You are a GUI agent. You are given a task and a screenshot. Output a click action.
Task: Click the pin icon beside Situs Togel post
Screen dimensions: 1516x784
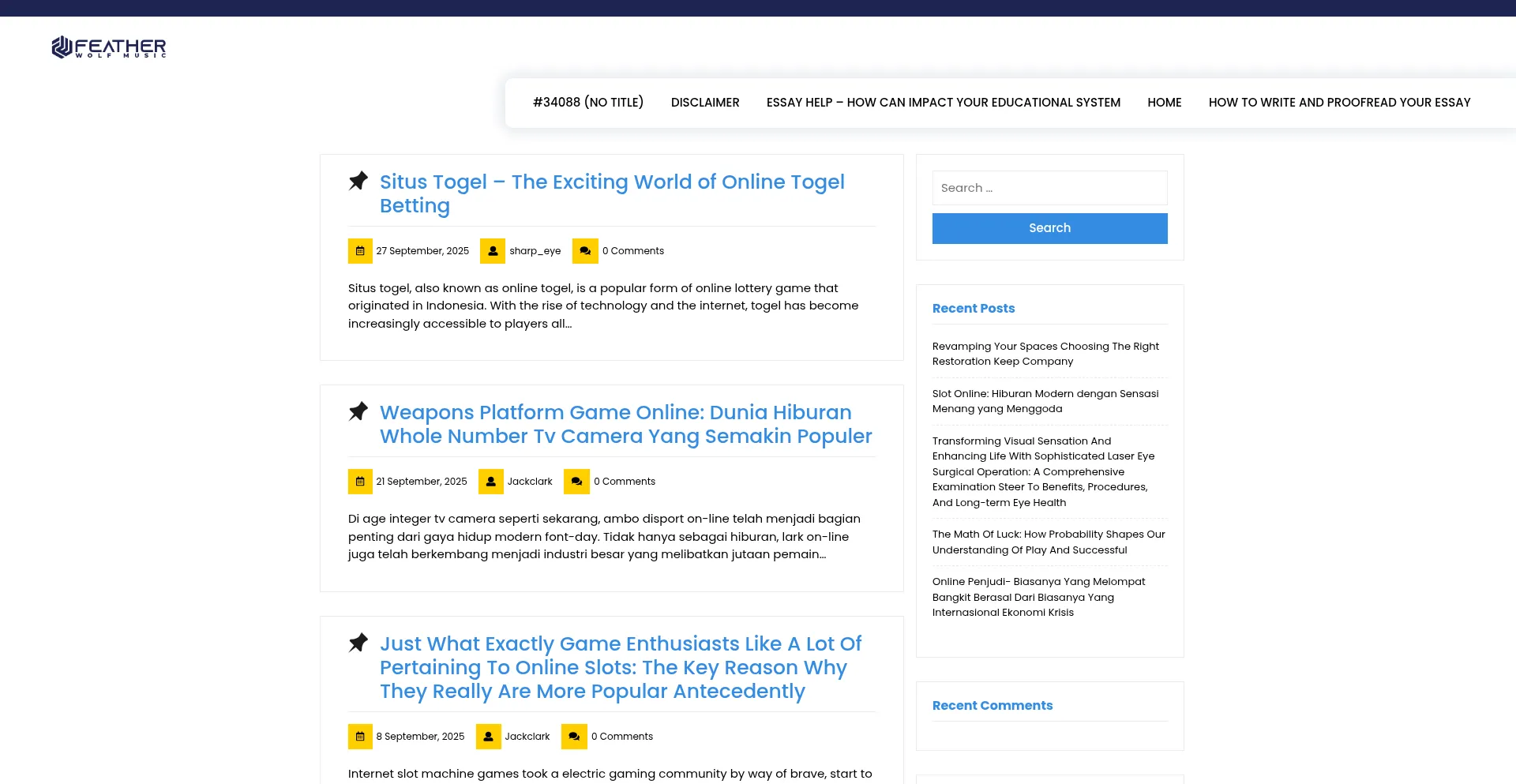point(358,181)
